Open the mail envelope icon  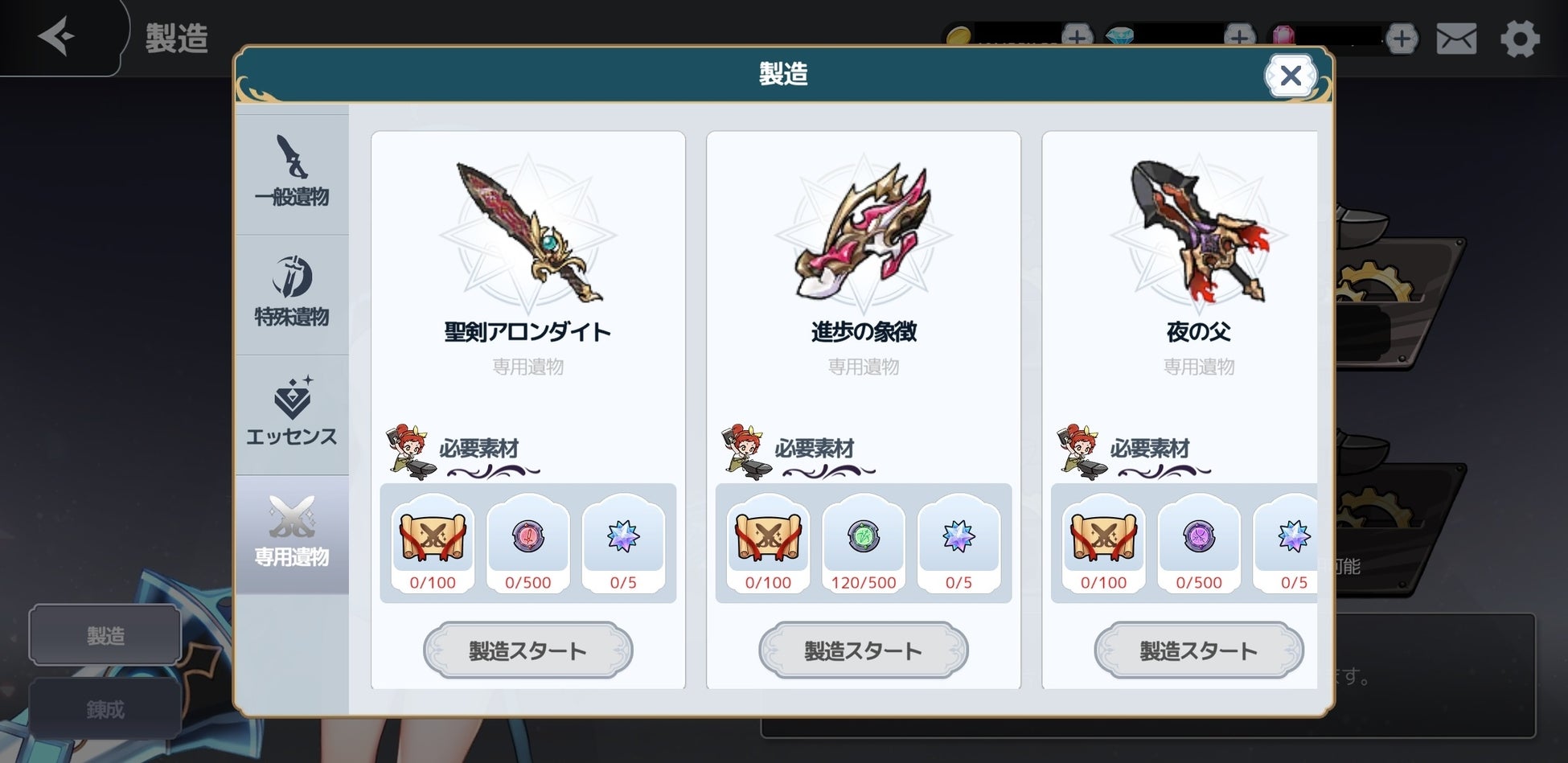click(x=1456, y=38)
